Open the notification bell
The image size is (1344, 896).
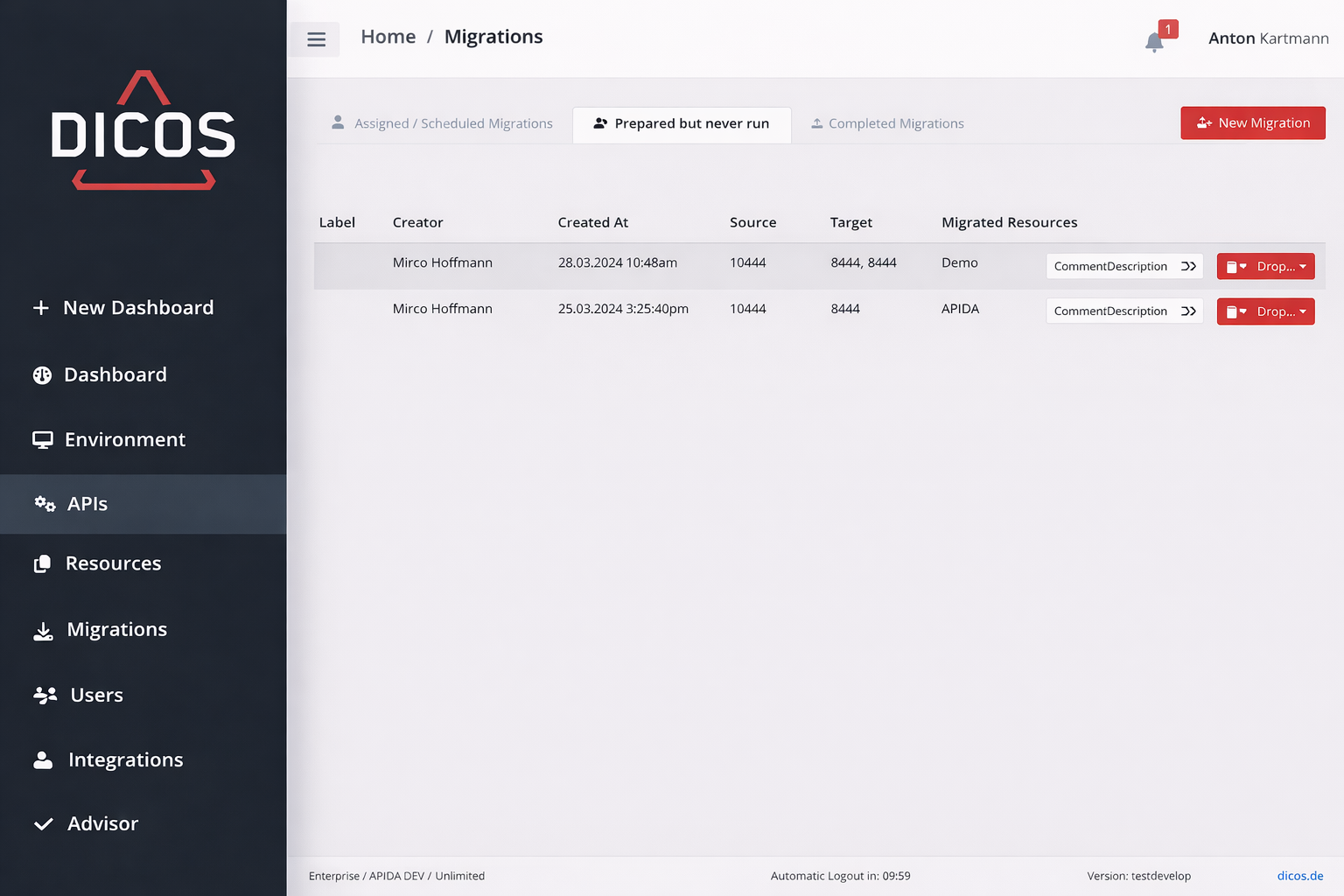point(1154,42)
